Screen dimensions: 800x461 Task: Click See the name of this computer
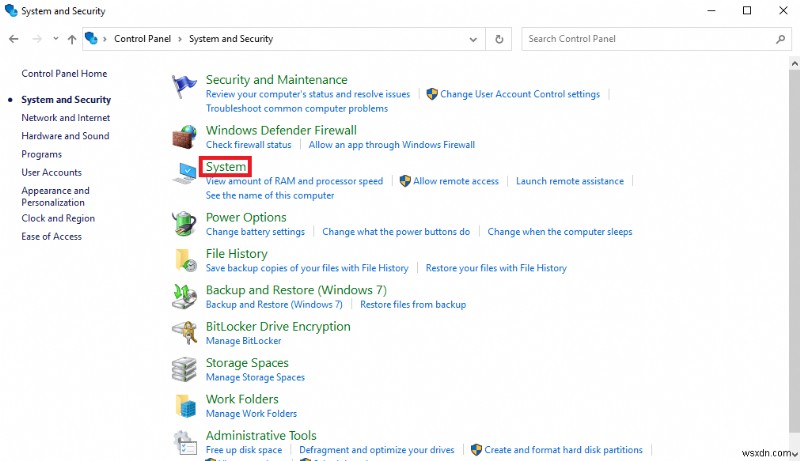tap(270, 195)
